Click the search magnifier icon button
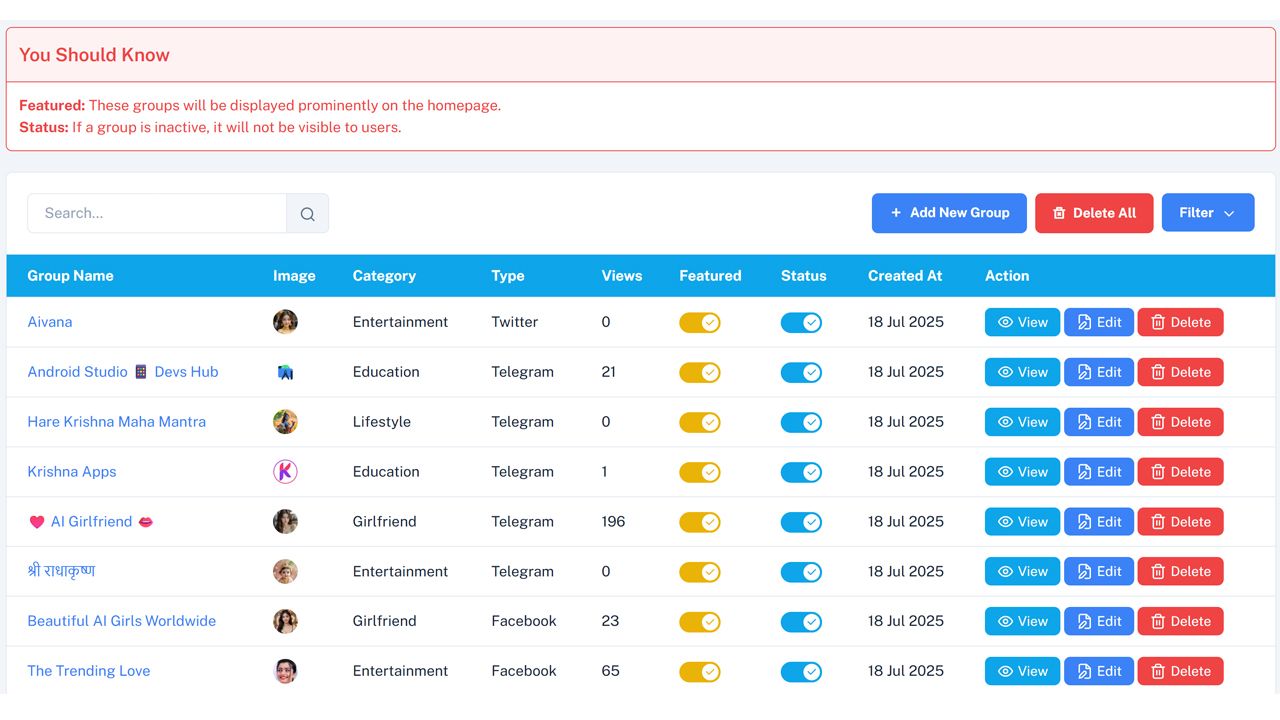Image resolution: width=1280 pixels, height=720 pixels. click(307, 213)
